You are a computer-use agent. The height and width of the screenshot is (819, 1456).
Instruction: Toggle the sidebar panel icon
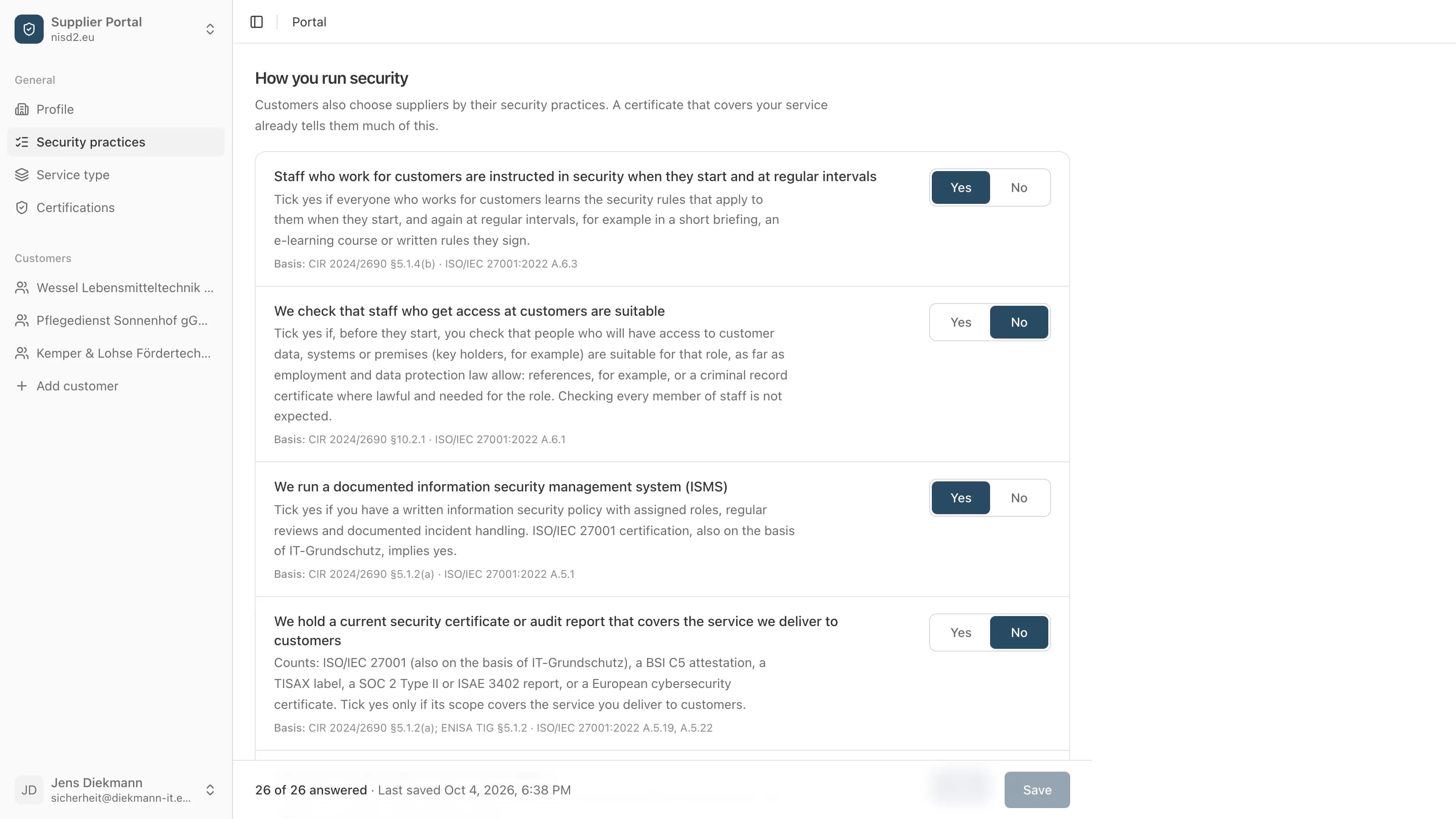pos(257,22)
